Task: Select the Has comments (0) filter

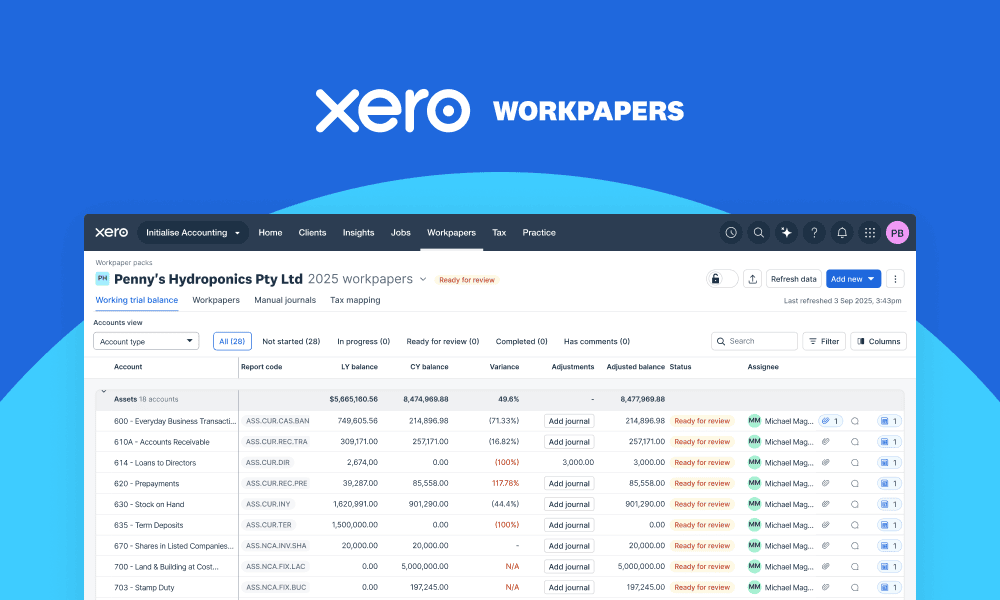Action: pyautogui.click(x=596, y=341)
